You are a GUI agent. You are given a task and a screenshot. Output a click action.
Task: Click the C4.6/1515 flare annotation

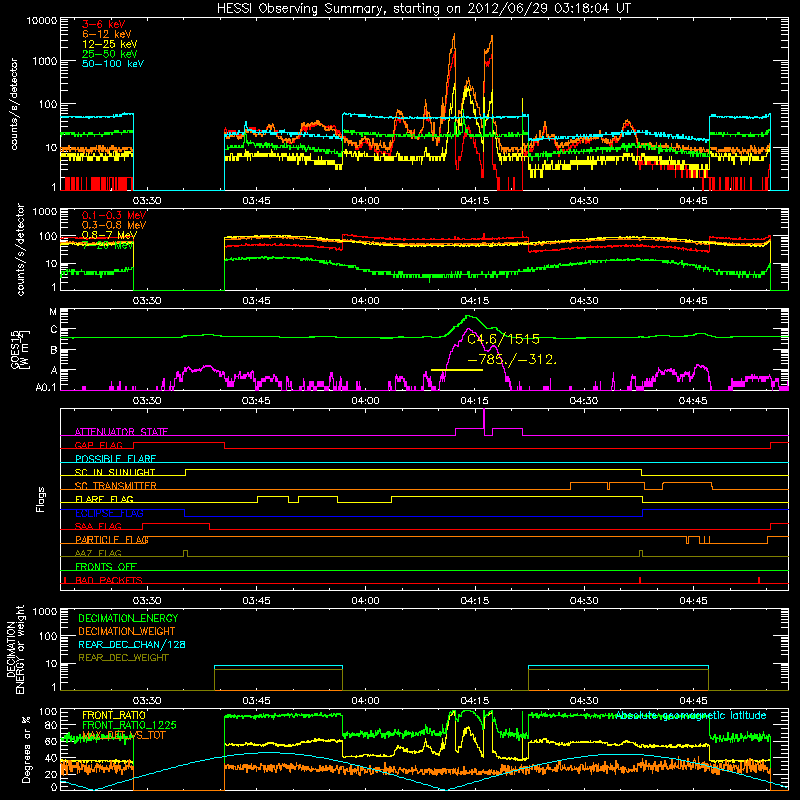[503, 339]
